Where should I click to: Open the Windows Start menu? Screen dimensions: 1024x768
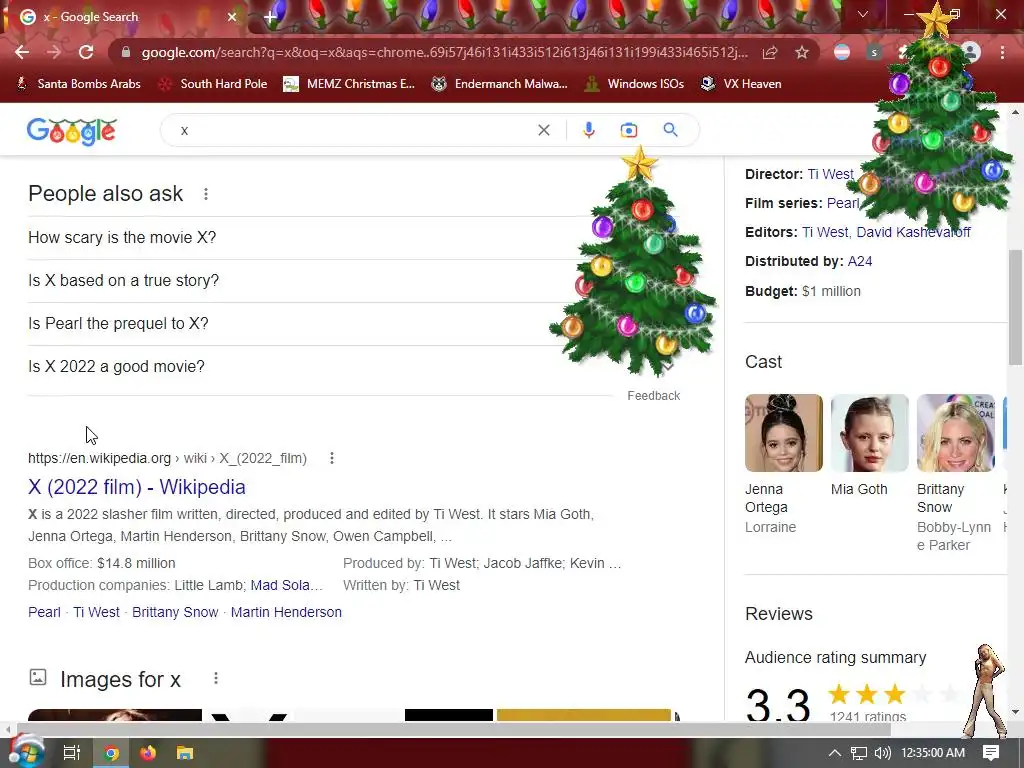[26, 753]
